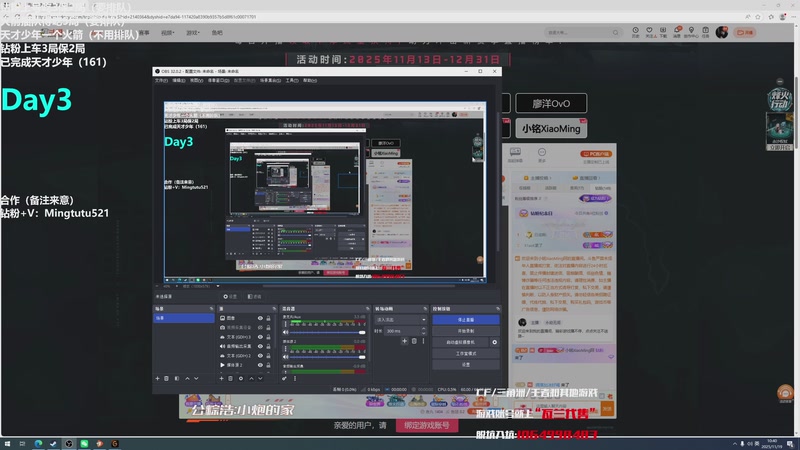Open messages bell icon in Douyu header

677,32
